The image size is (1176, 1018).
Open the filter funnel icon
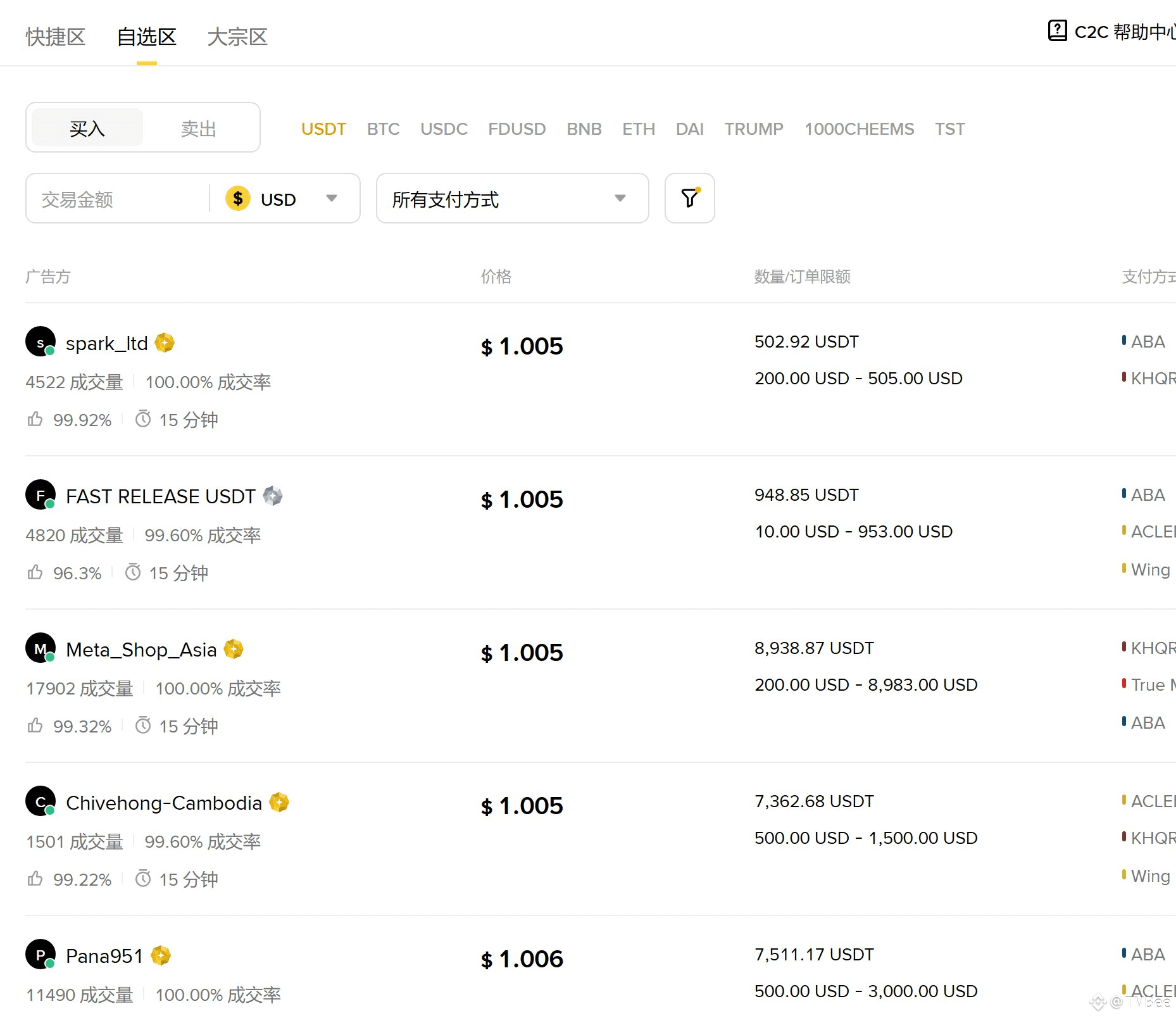(x=689, y=198)
